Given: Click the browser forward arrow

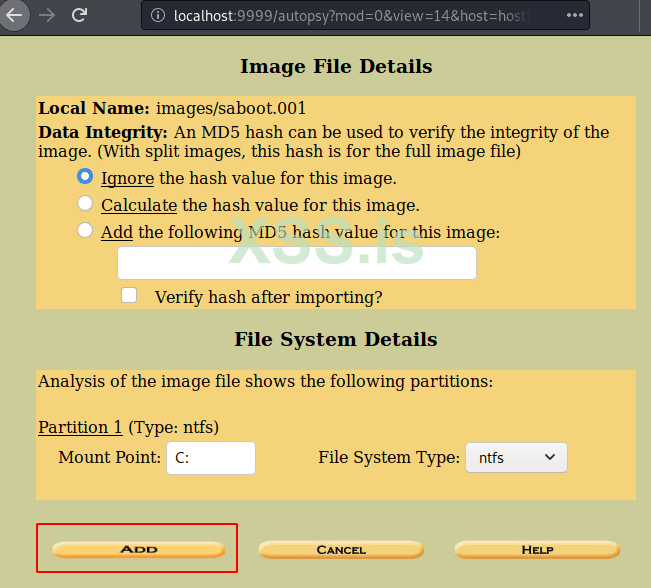Looking at the screenshot, I should tap(47, 15).
